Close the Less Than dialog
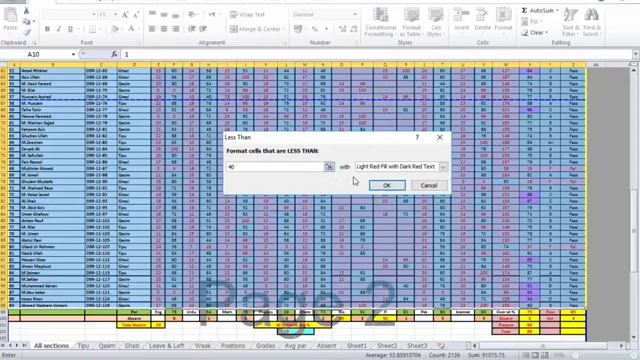The image size is (640, 360). [x=440, y=138]
